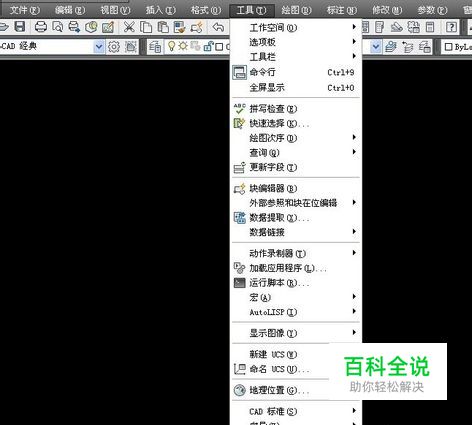472x425 pixels.
Task: Open the 文件 menu
Action: [25, 10]
